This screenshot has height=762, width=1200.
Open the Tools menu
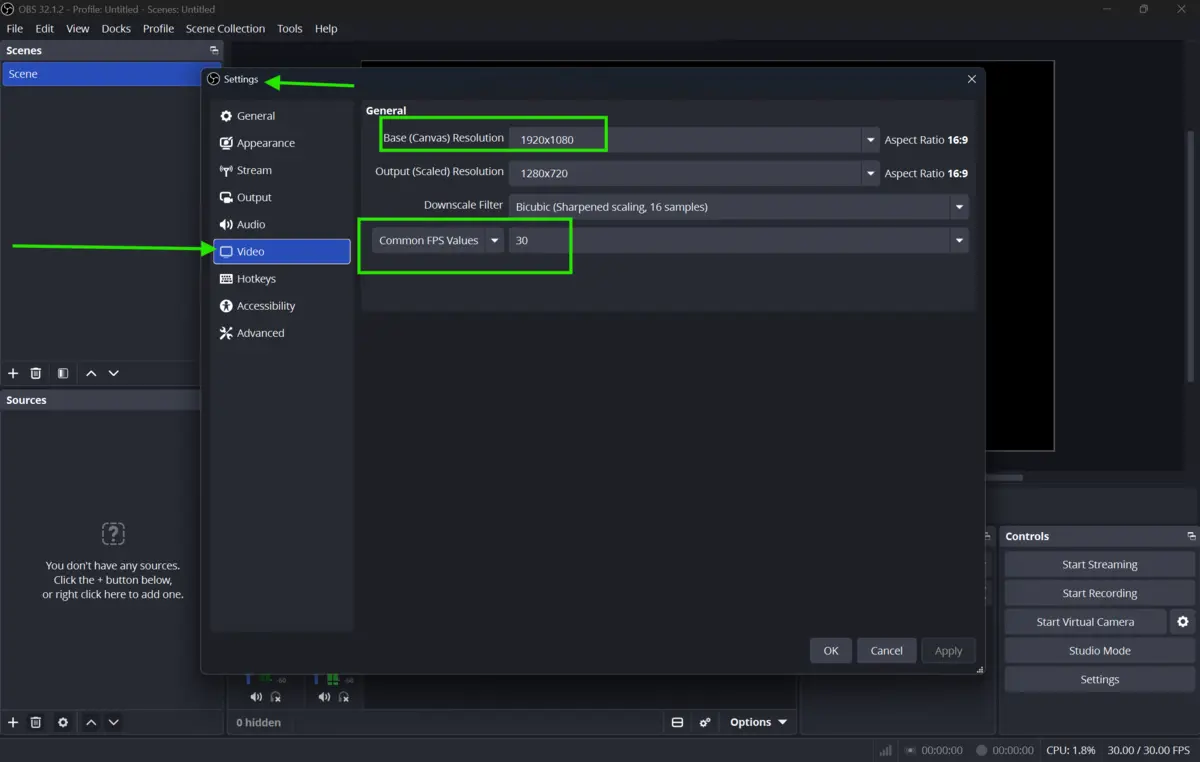click(290, 28)
